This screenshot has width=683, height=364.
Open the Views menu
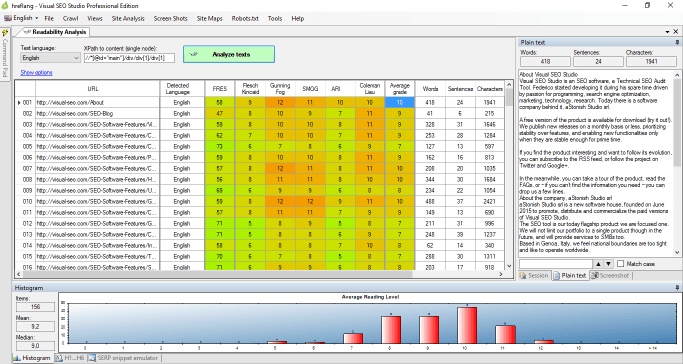pyautogui.click(x=95, y=18)
